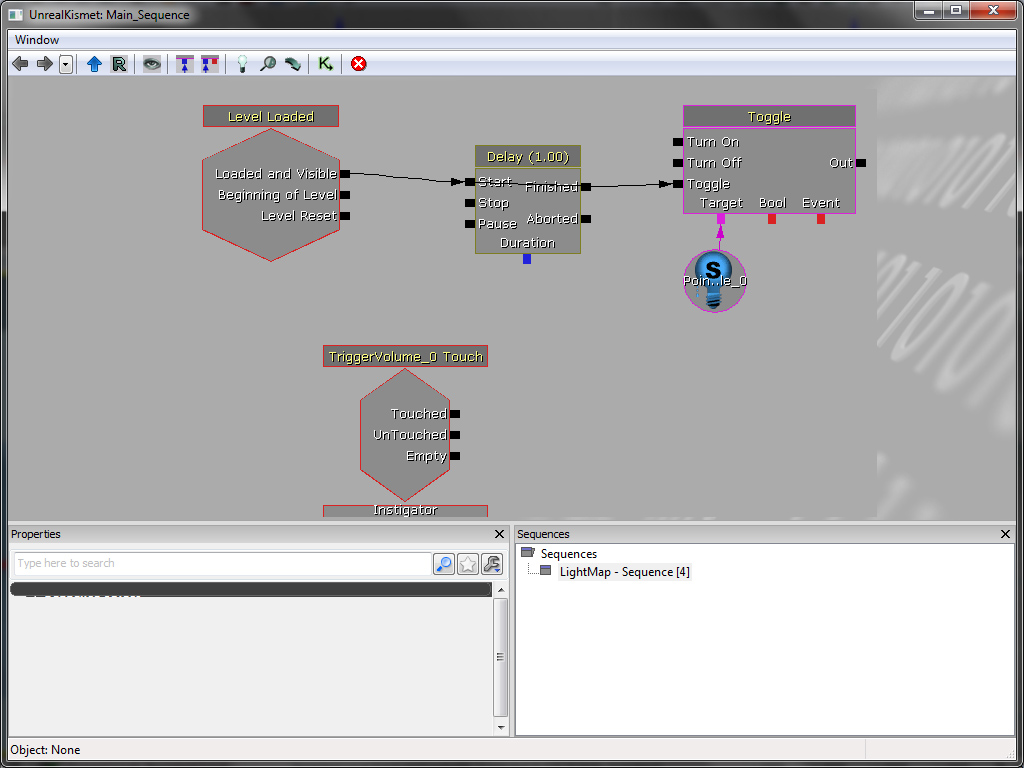
Task: Open the navigation history dropdown arrow
Action: [66, 64]
